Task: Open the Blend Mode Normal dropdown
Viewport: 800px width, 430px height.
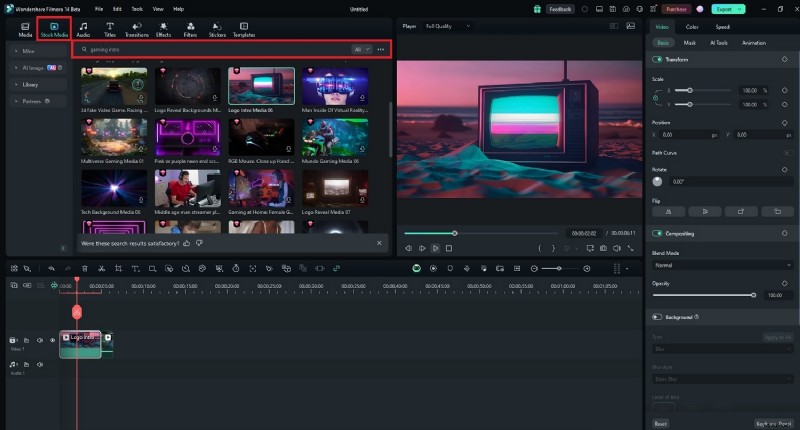Action: click(x=722, y=265)
